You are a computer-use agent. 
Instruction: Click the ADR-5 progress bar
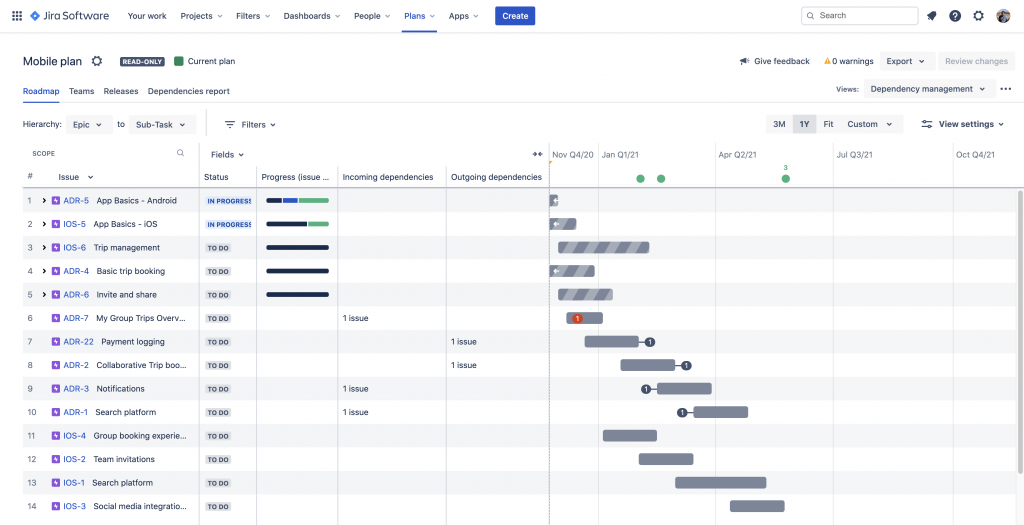[x=297, y=200]
